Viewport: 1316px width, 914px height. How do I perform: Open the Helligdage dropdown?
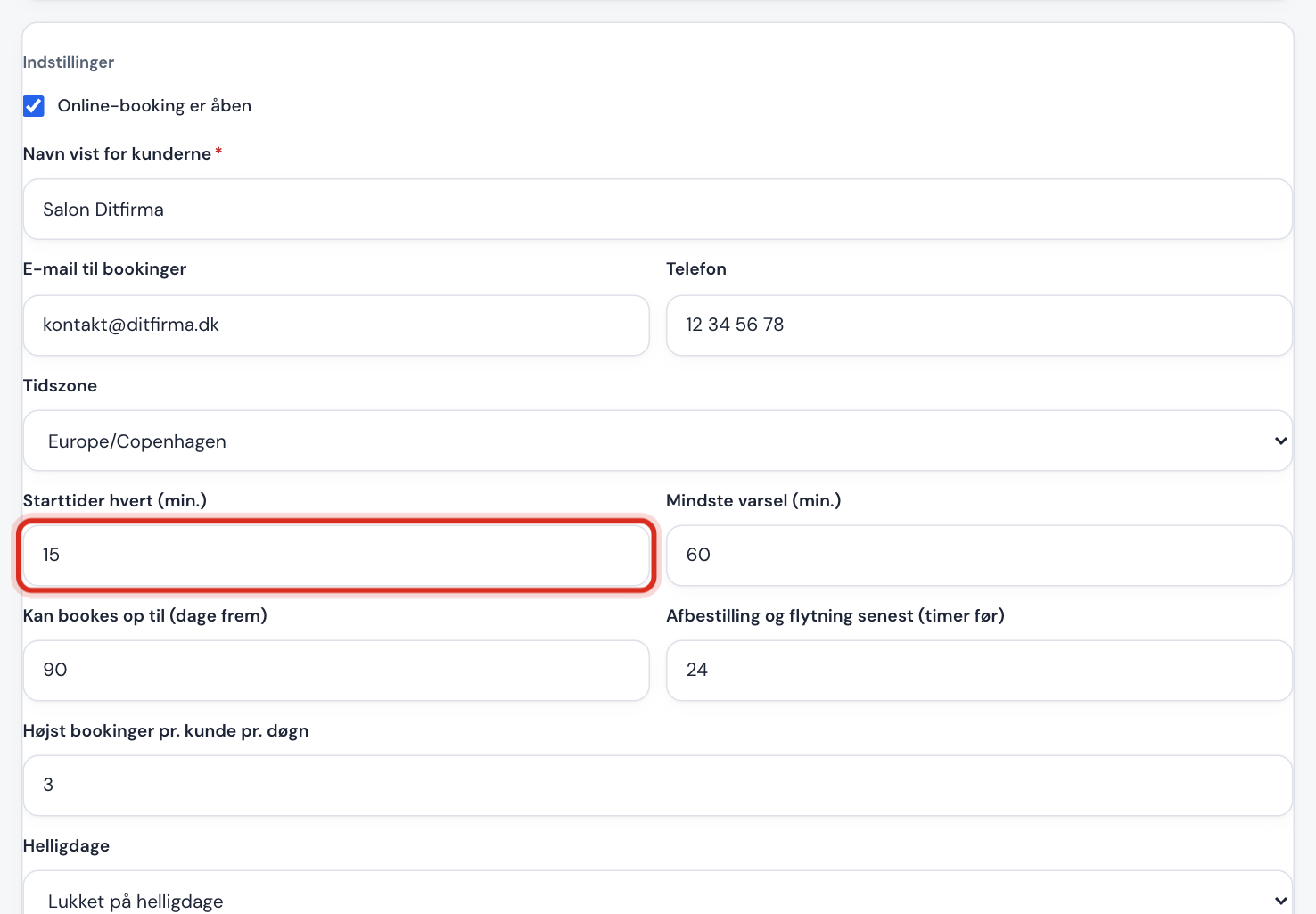point(658,893)
